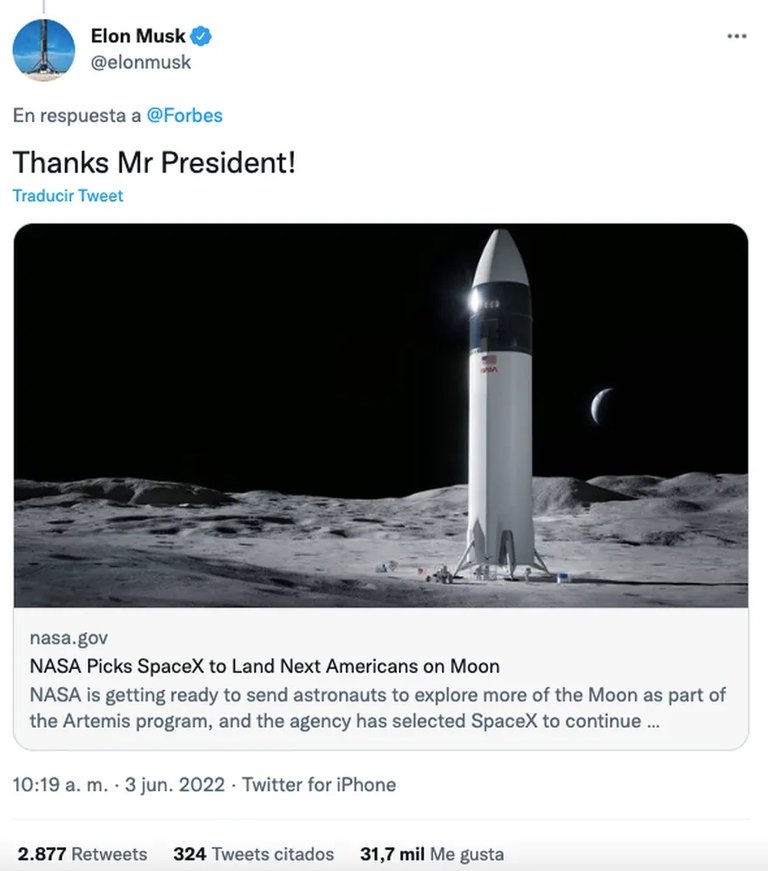Open the Elon Musk display name
Screen dimensions: 768x871
pyautogui.click(x=138, y=37)
